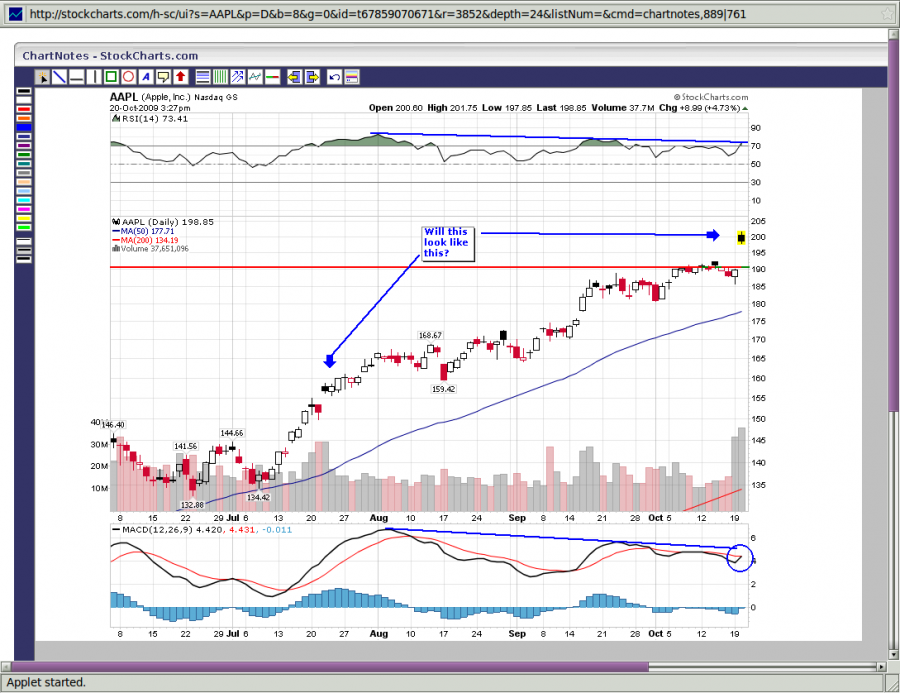Select the green-red line segment tool

(272, 76)
